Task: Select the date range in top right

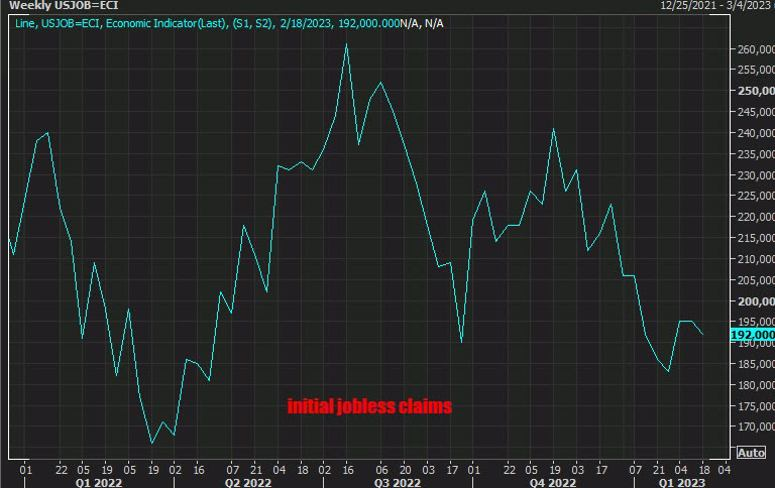Action: 717,6
